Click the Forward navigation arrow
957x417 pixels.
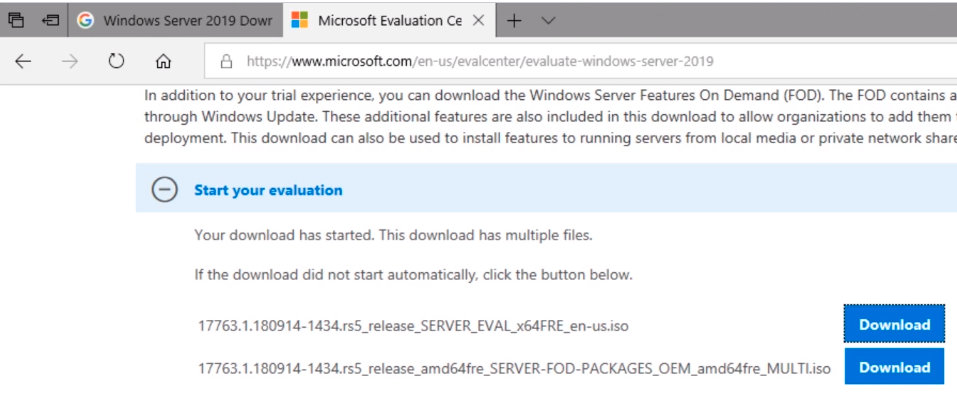tap(70, 61)
